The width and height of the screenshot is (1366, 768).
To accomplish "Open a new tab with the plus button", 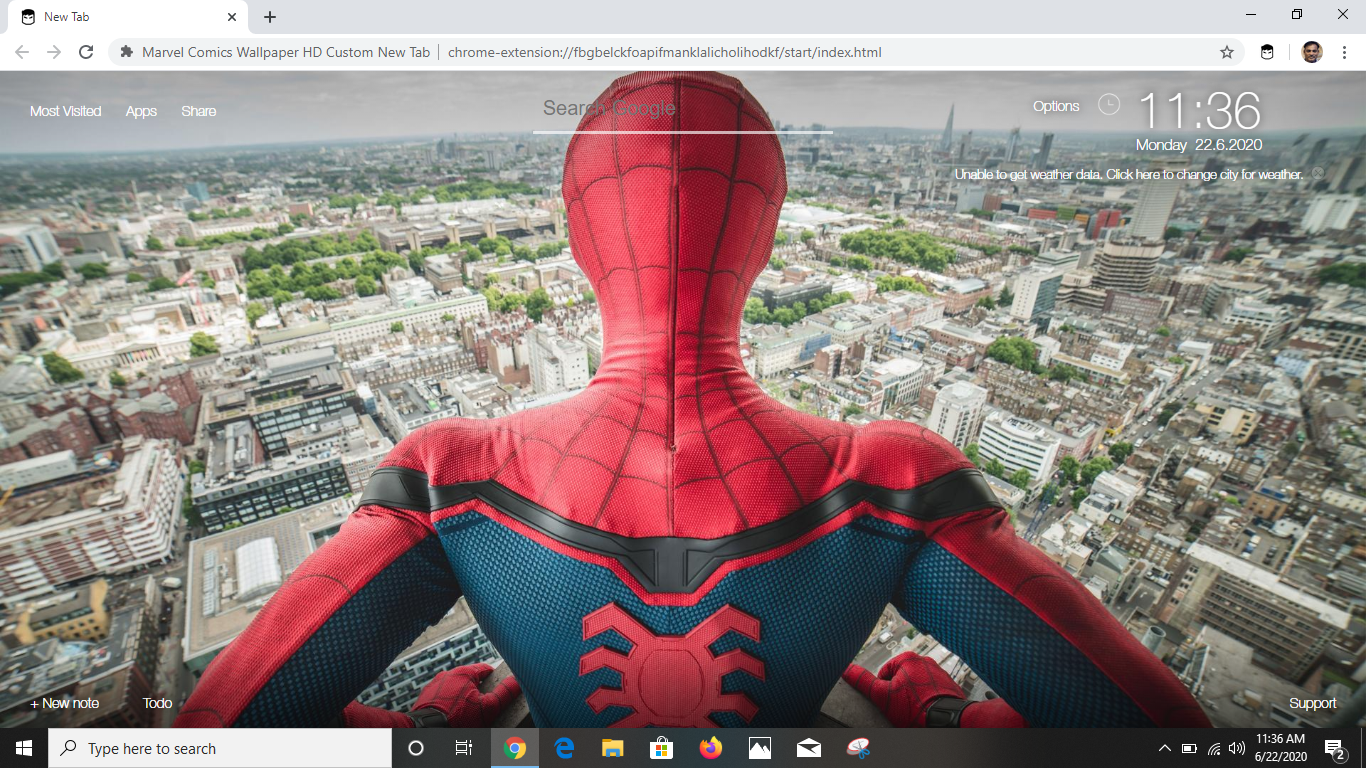I will pyautogui.click(x=270, y=17).
